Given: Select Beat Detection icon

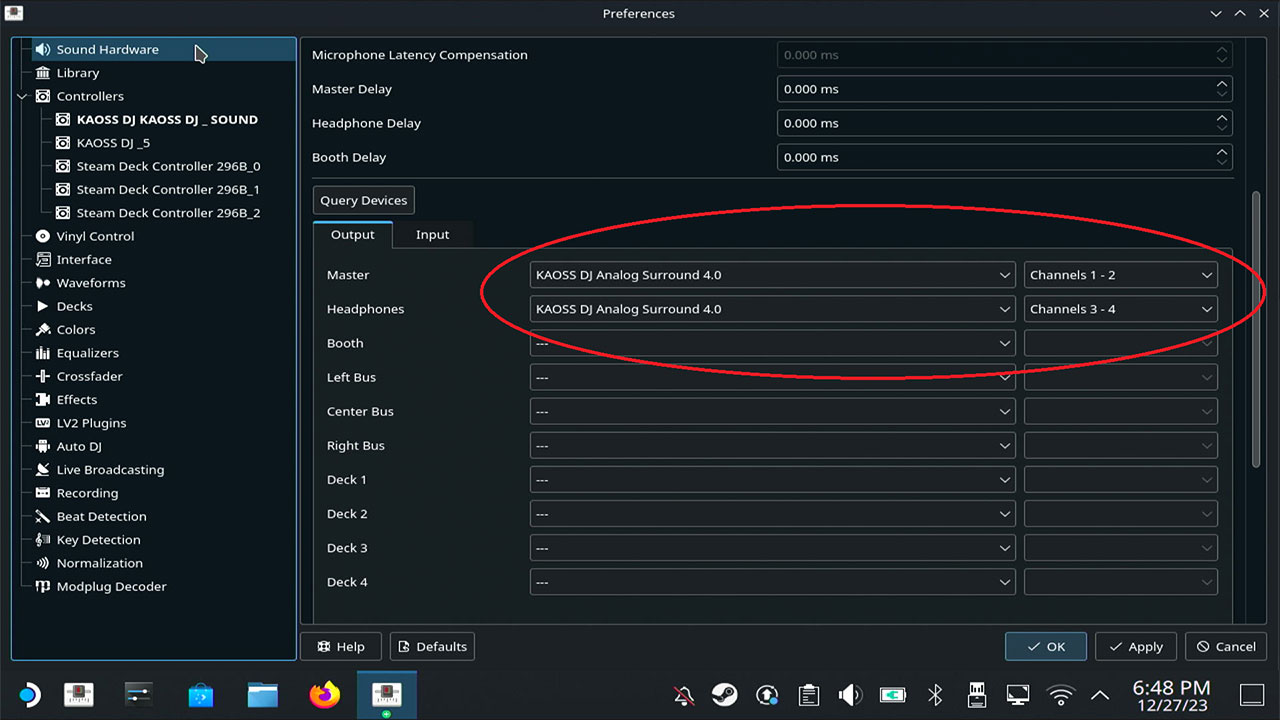Looking at the screenshot, I should (x=42, y=517).
